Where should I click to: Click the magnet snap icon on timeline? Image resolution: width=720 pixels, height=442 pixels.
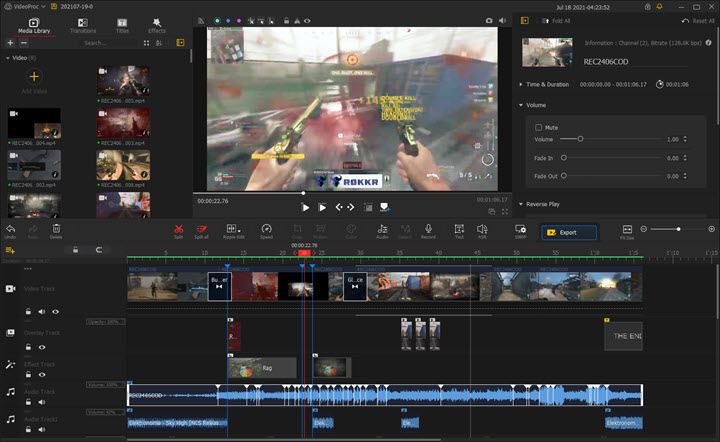click(x=99, y=250)
